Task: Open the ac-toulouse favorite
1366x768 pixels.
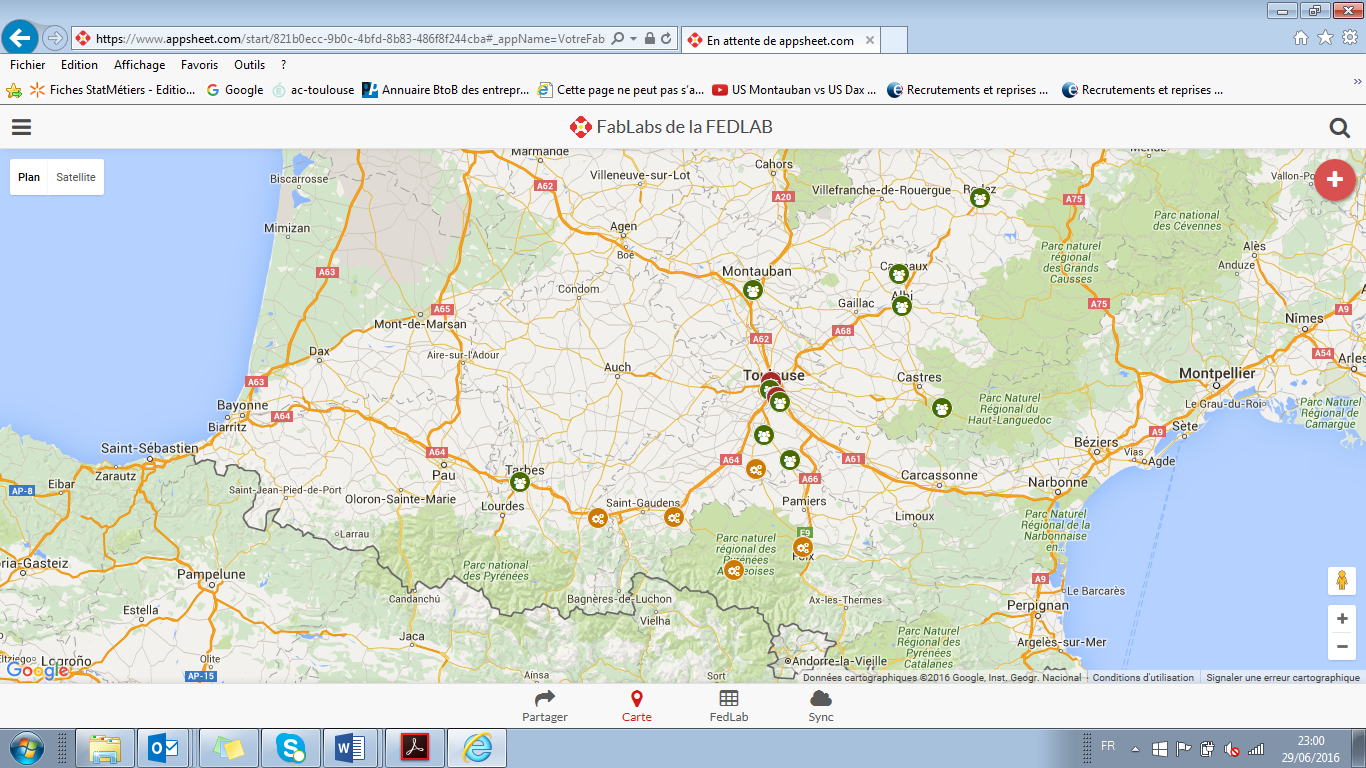Action: point(313,90)
